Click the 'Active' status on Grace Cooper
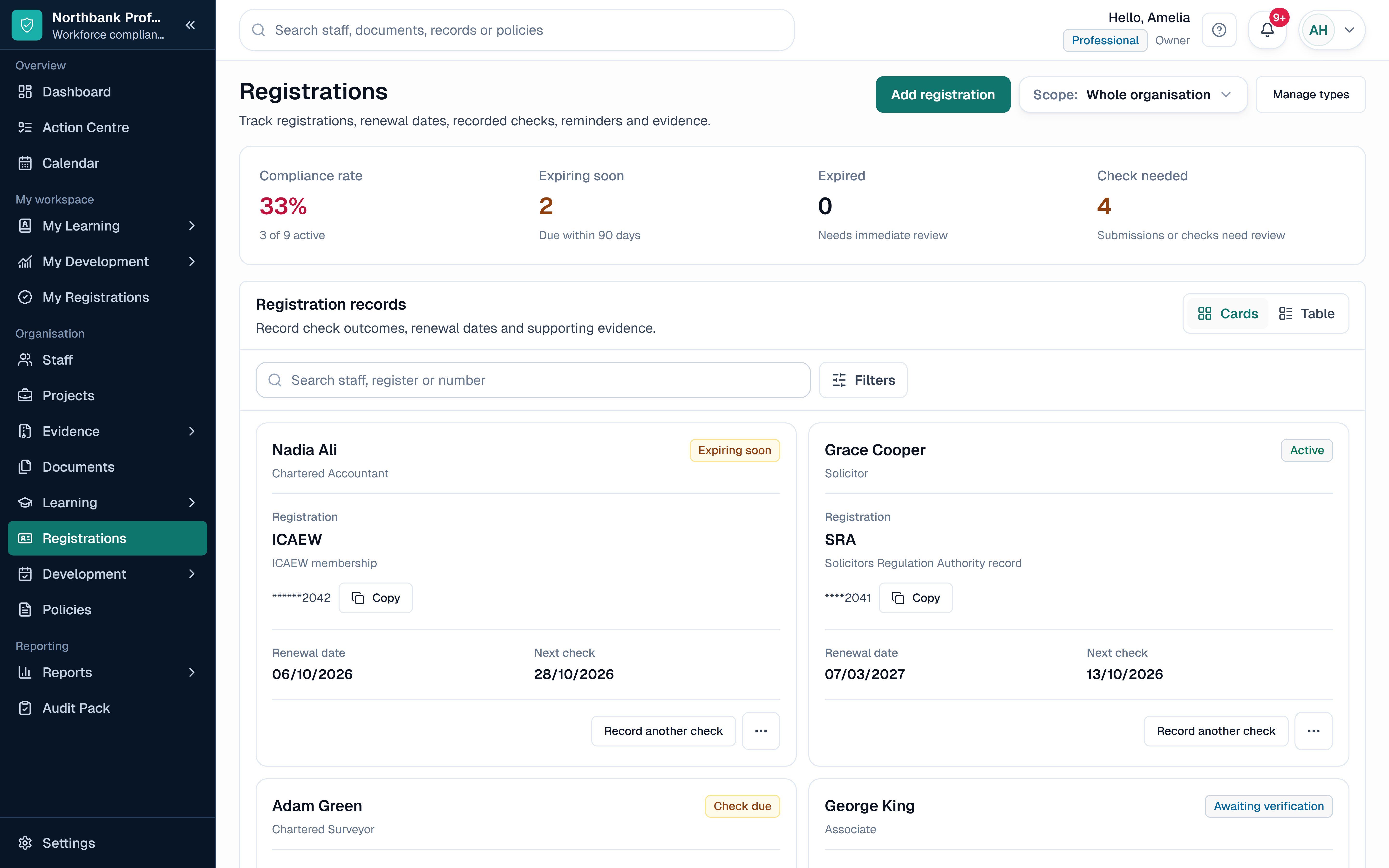 click(1307, 450)
